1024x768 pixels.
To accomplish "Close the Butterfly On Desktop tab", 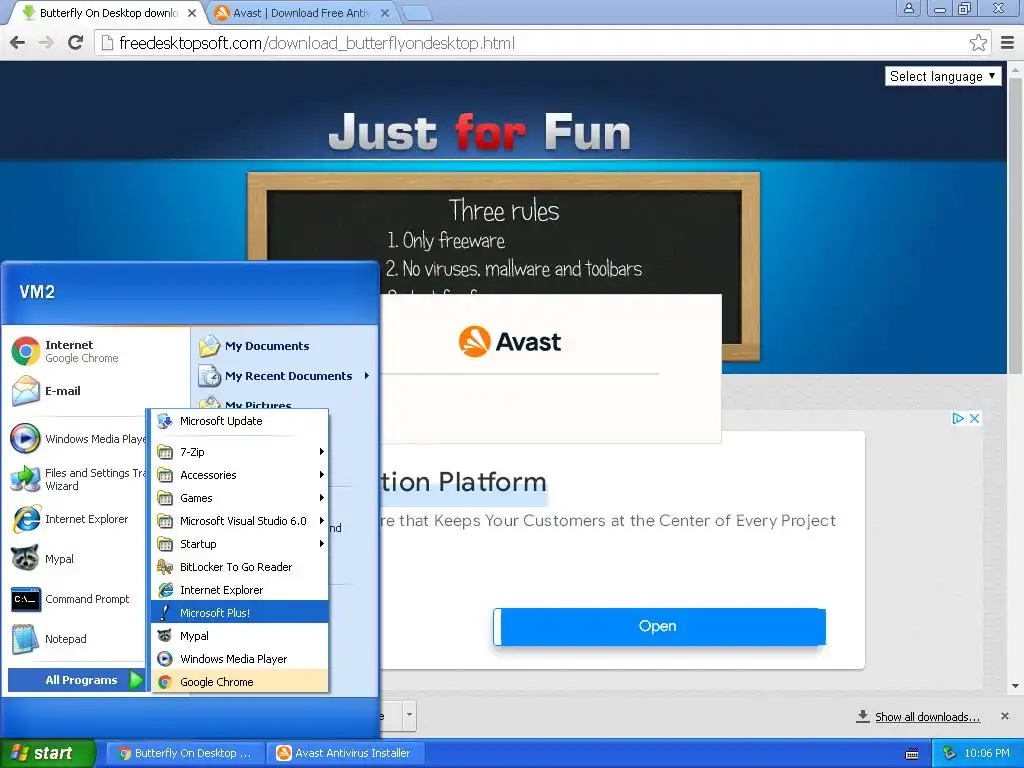I will coord(192,13).
